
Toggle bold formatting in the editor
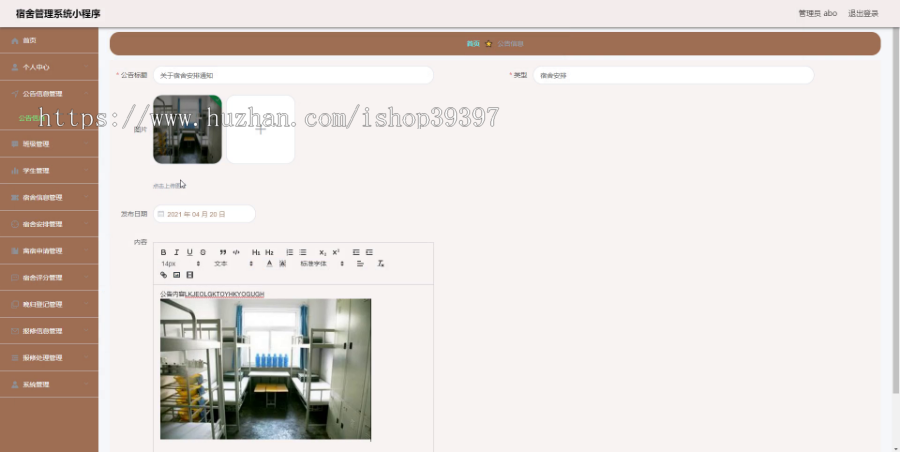164,252
